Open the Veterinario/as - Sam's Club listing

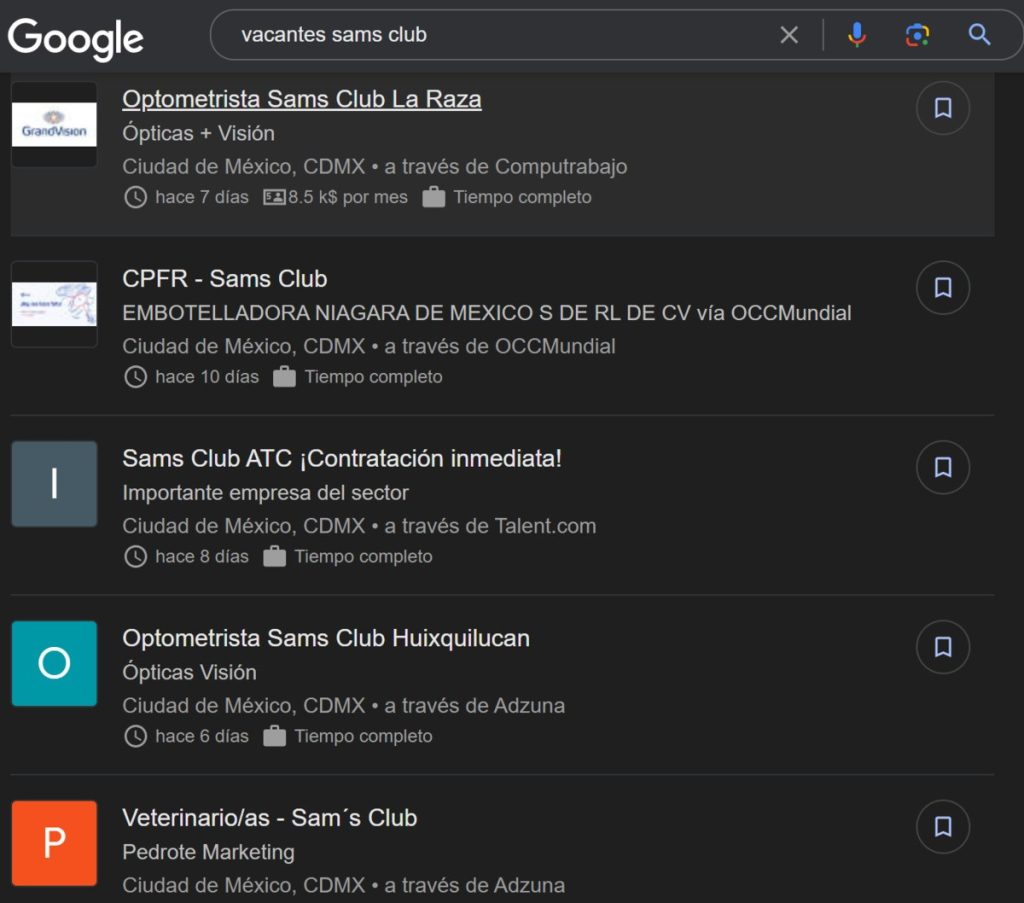(x=270, y=817)
